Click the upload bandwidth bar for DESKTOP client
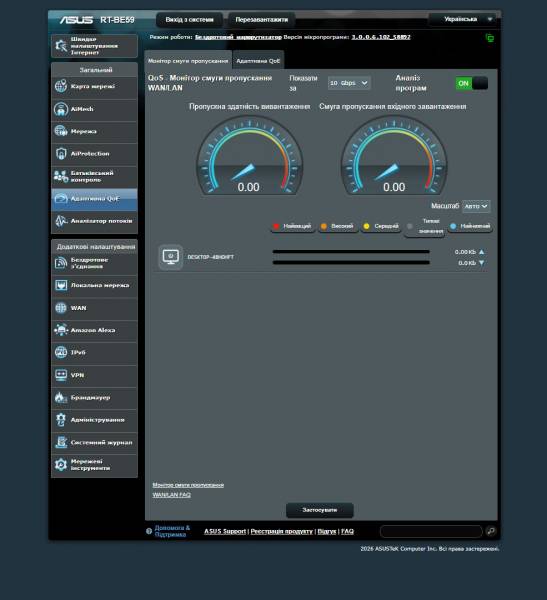547x600 pixels. 351,252
